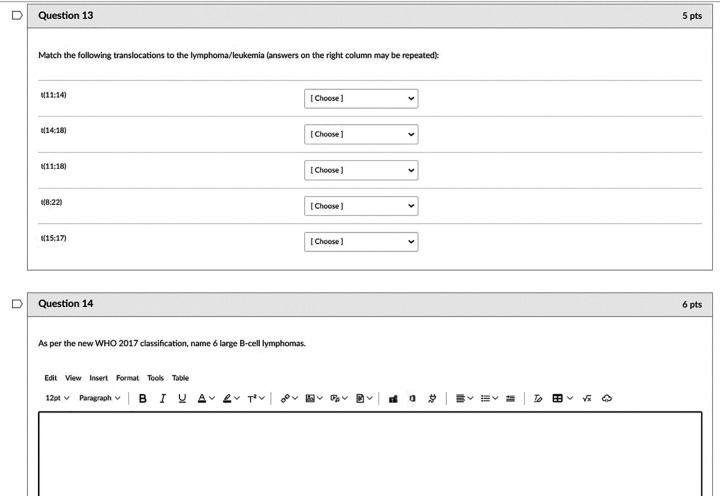Apply text color with the A icon
Image resolution: width=720 pixels, height=496 pixels.
202,398
